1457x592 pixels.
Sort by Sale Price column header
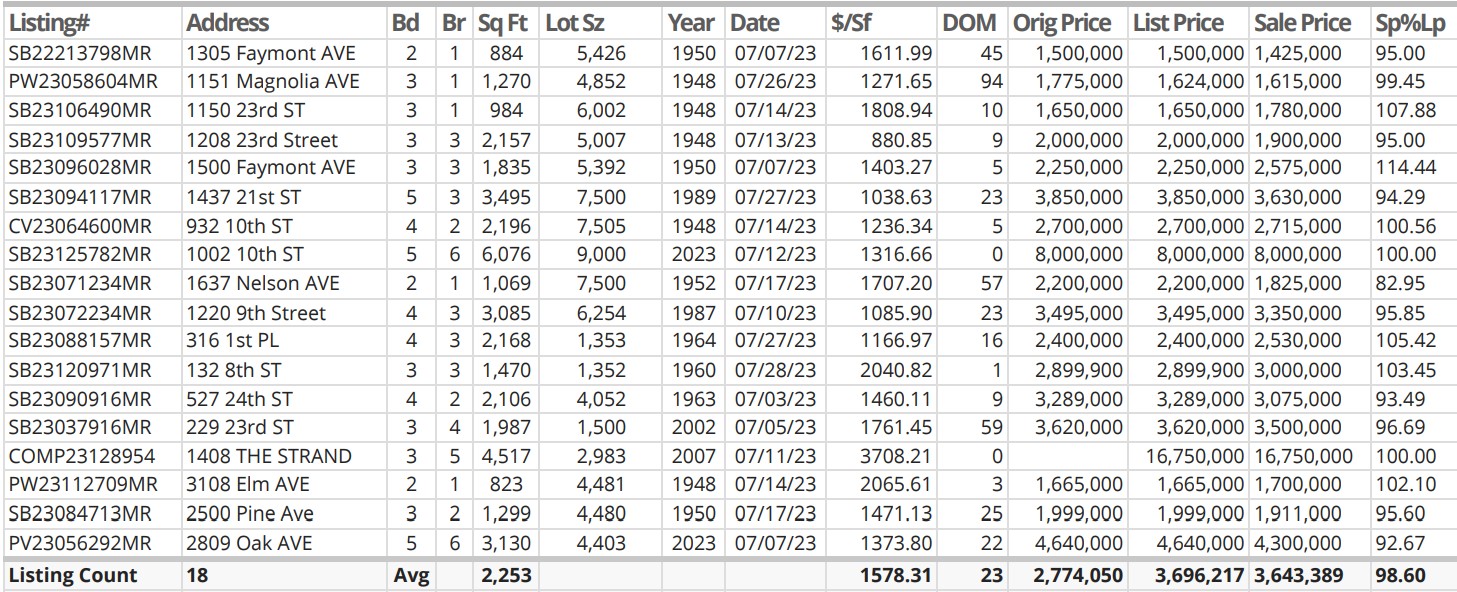(x=1302, y=22)
